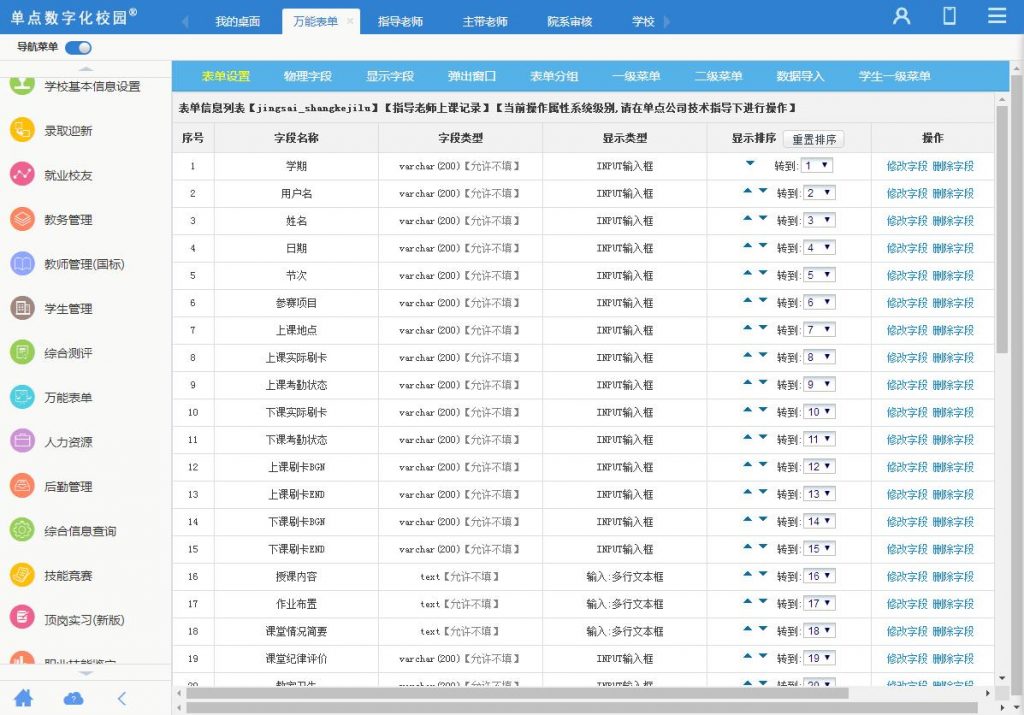Screen dimensions: 1024x715
Task: Open sort dropdown for 上课考勤状态 row
Action: (819, 385)
